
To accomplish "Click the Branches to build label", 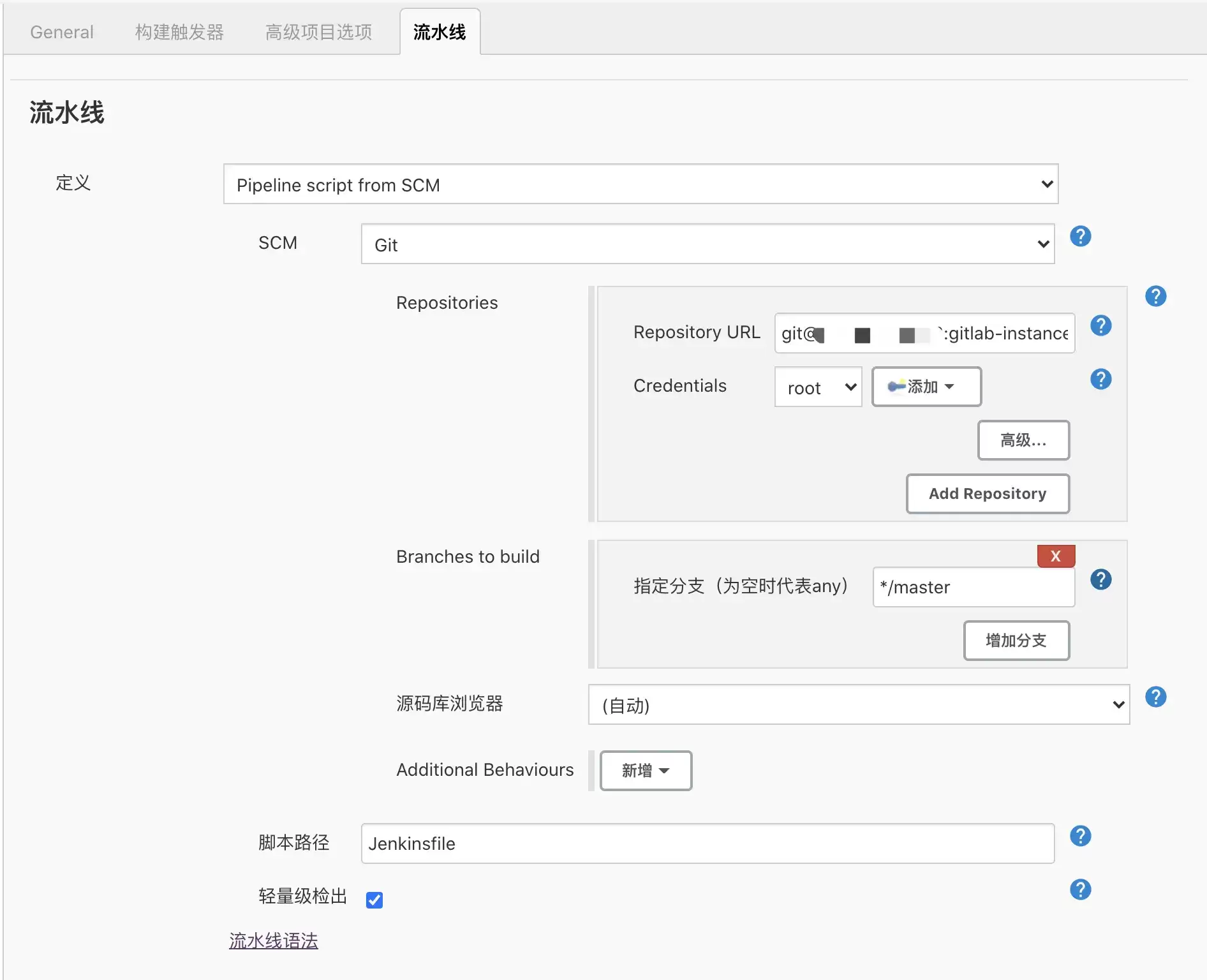I will pyautogui.click(x=468, y=556).
